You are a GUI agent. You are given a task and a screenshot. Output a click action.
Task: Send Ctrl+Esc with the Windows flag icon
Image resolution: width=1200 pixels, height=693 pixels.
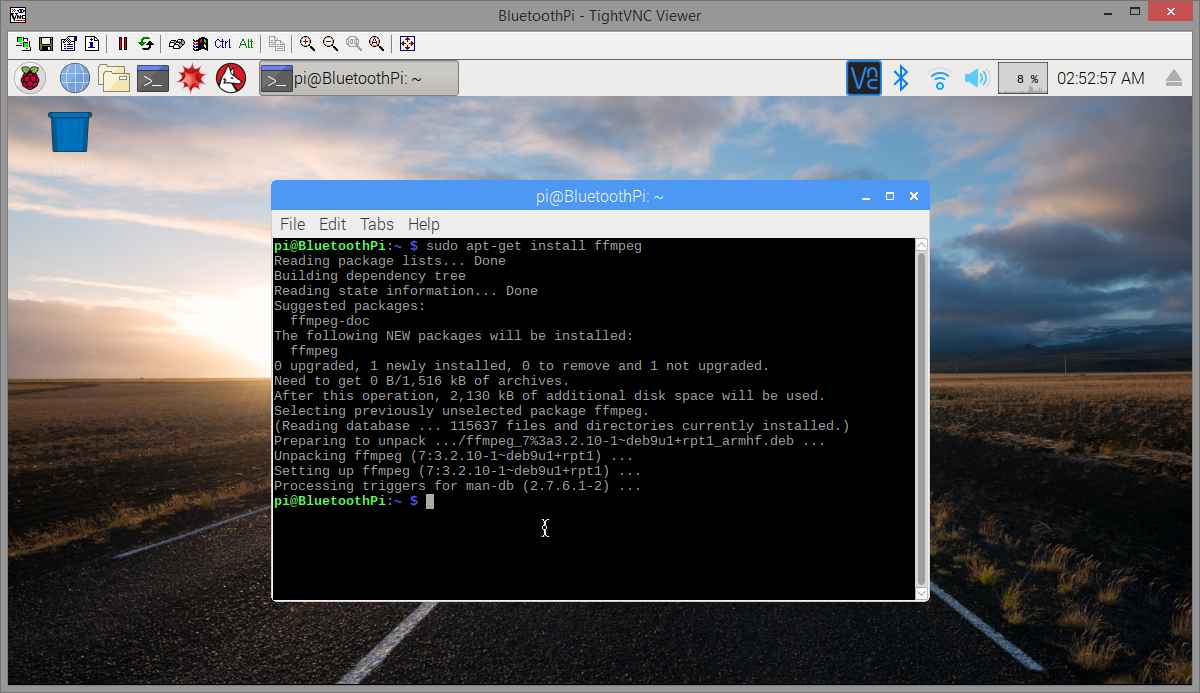(200, 44)
